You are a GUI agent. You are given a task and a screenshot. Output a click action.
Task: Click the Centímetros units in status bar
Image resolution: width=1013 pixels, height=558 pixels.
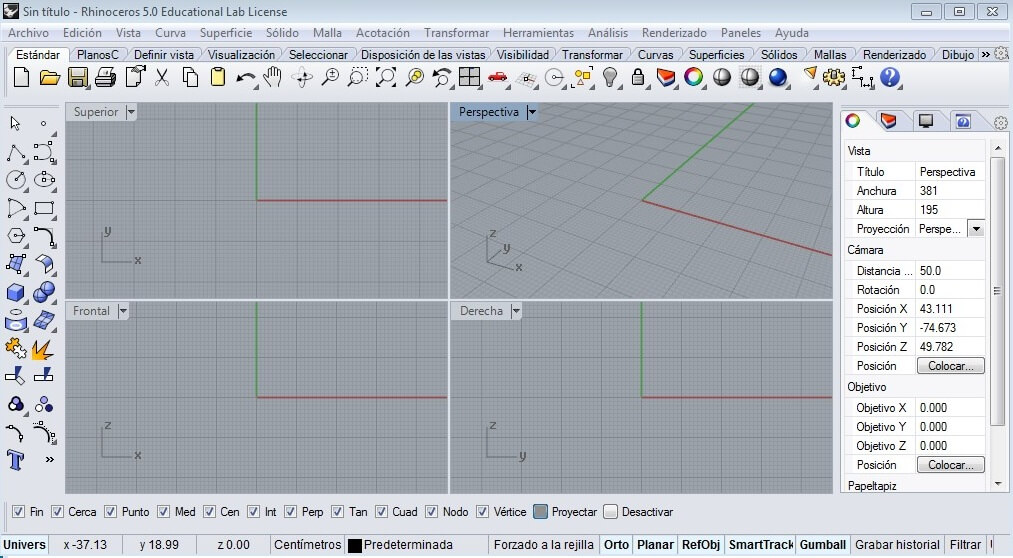point(308,544)
